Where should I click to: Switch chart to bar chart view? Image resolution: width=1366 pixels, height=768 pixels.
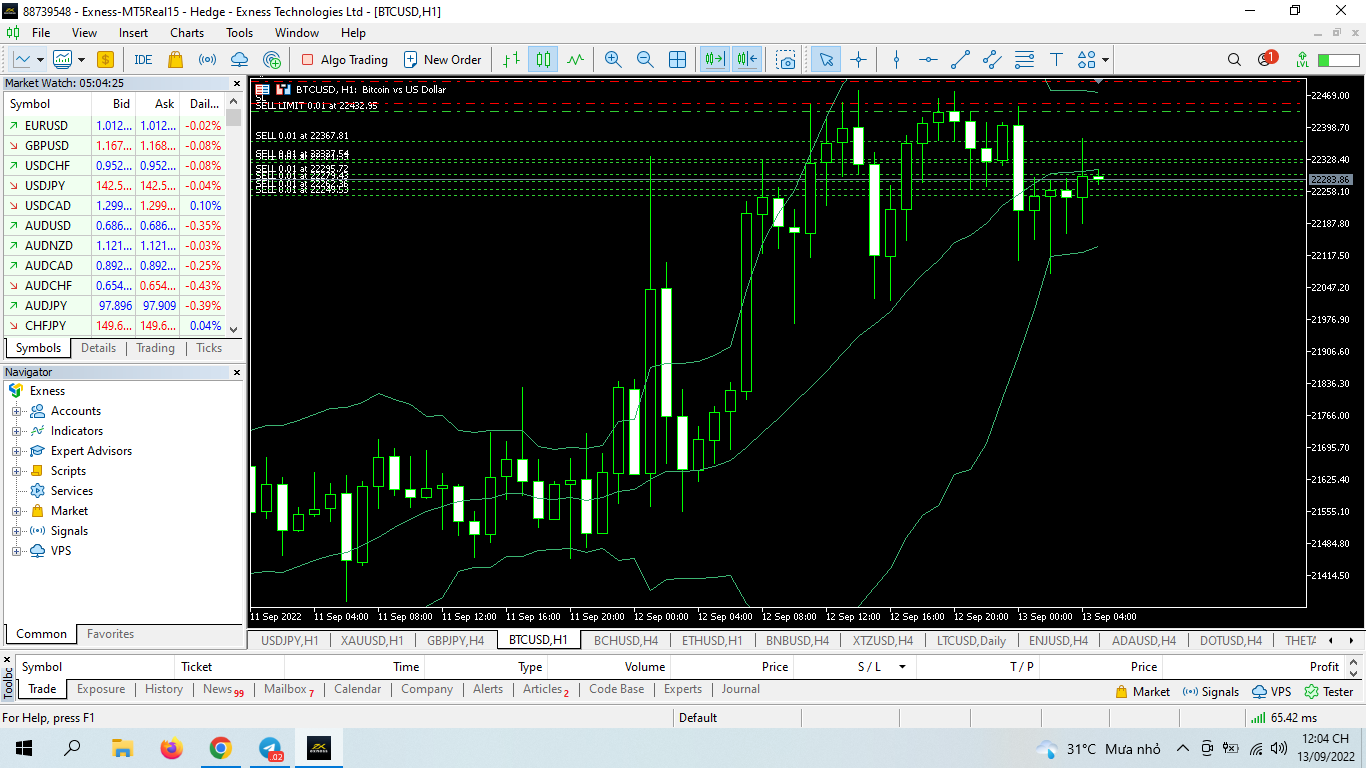click(x=511, y=59)
